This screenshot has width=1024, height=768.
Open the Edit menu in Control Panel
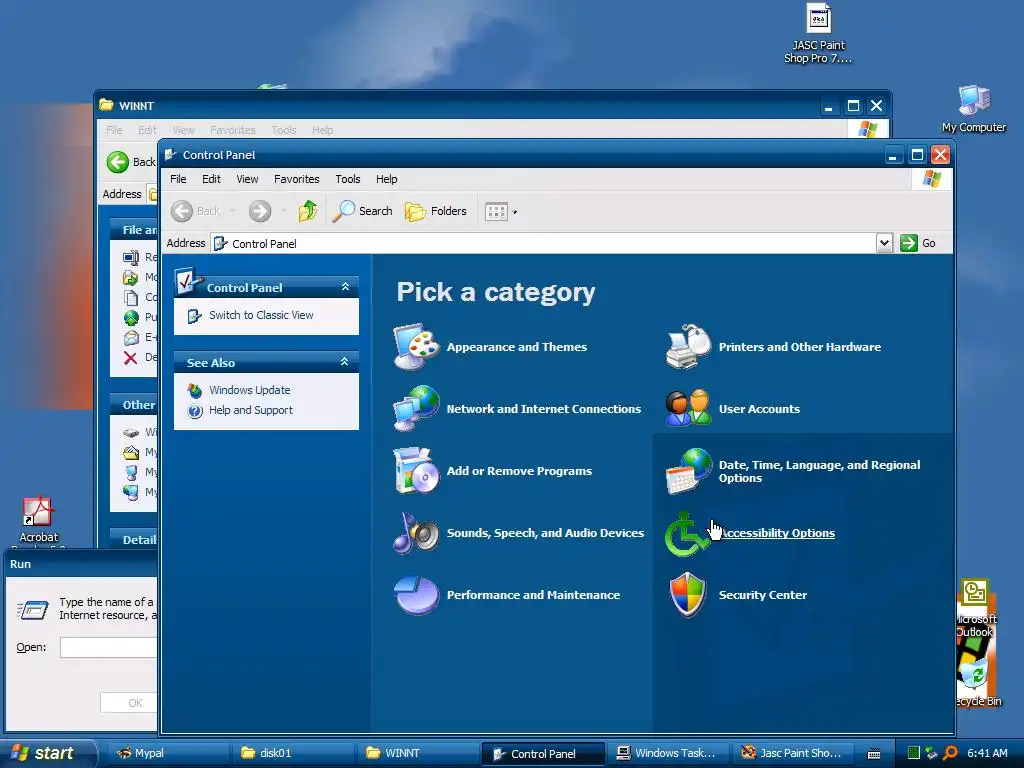coord(211,179)
